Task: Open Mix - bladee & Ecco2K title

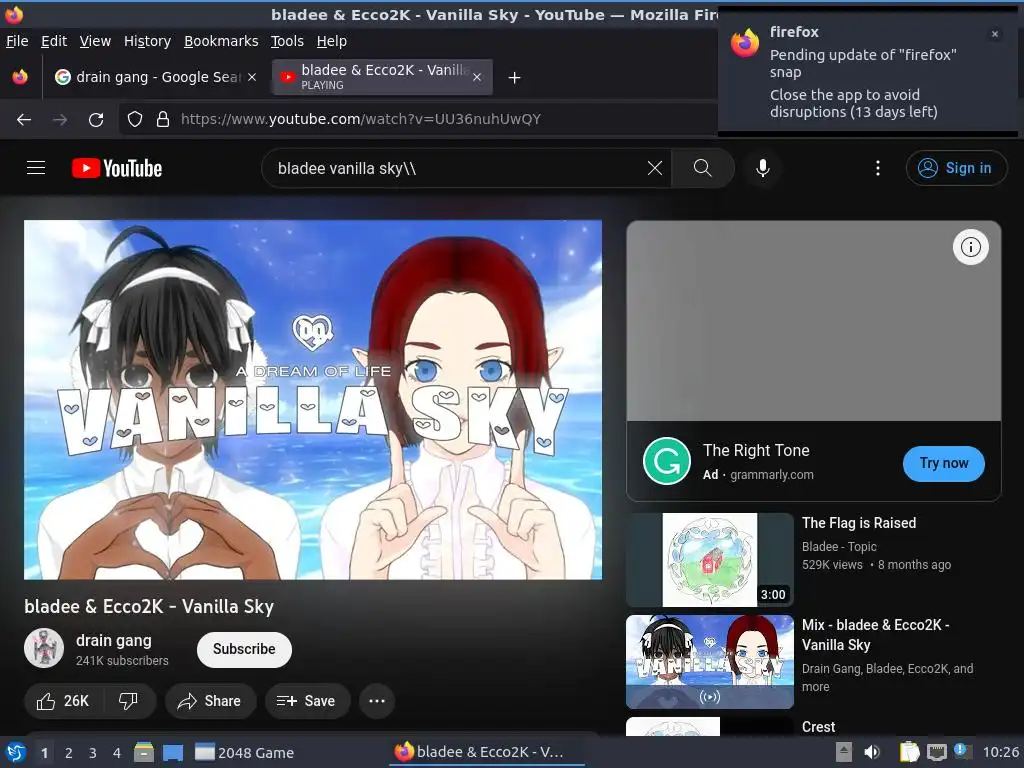Action: point(875,635)
